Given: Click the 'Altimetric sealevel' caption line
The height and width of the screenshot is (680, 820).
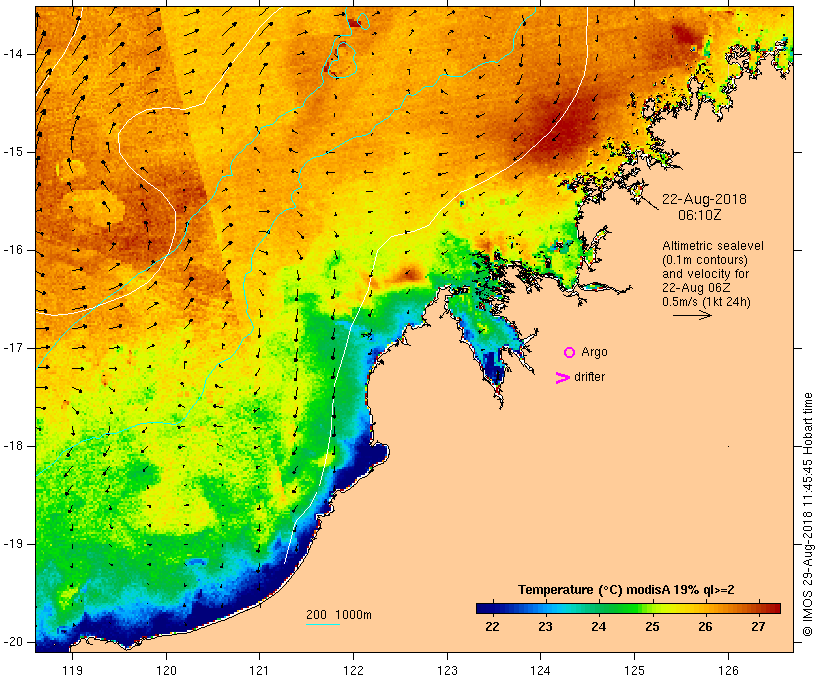Looking at the screenshot, I should [713, 246].
